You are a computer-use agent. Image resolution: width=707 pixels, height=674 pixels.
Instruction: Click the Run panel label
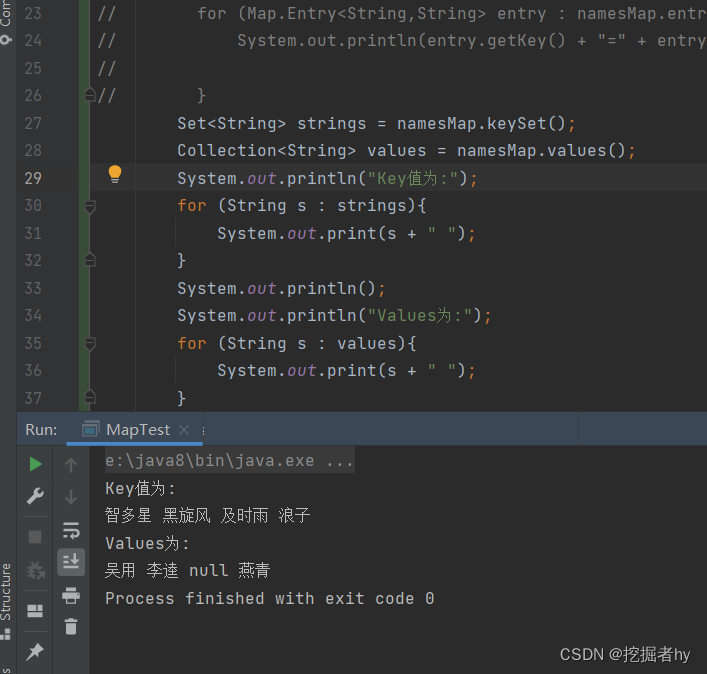(41, 430)
